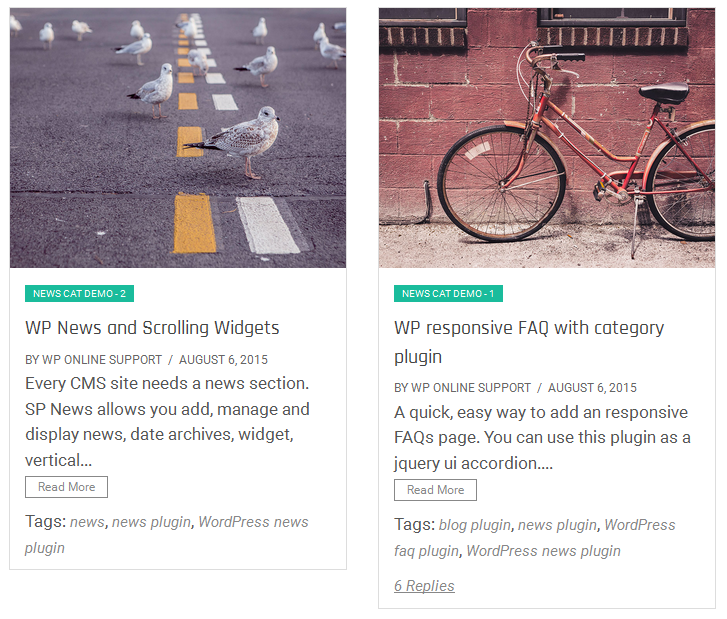This screenshot has width=727, height=619.
Task: Select the 'news' tag in first card
Action: [87, 522]
